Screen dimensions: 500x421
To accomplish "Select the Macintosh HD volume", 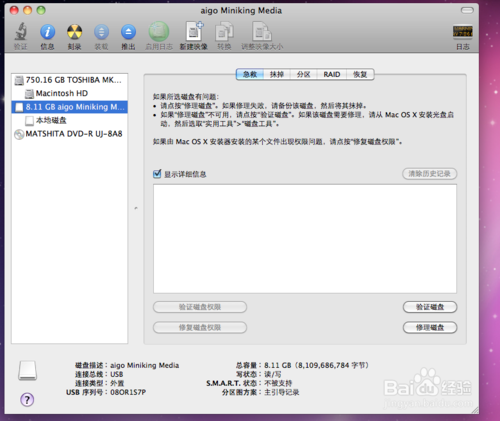I will coord(69,93).
